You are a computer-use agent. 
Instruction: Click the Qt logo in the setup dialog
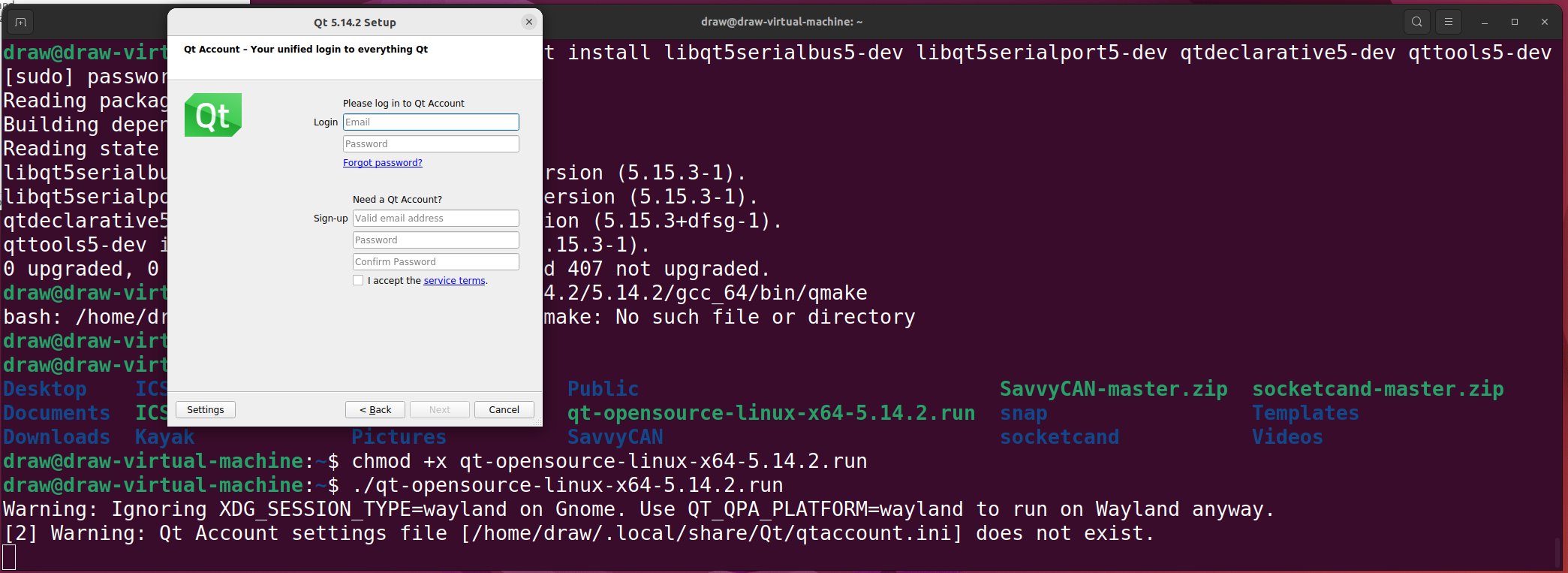pyautogui.click(x=213, y=115)
